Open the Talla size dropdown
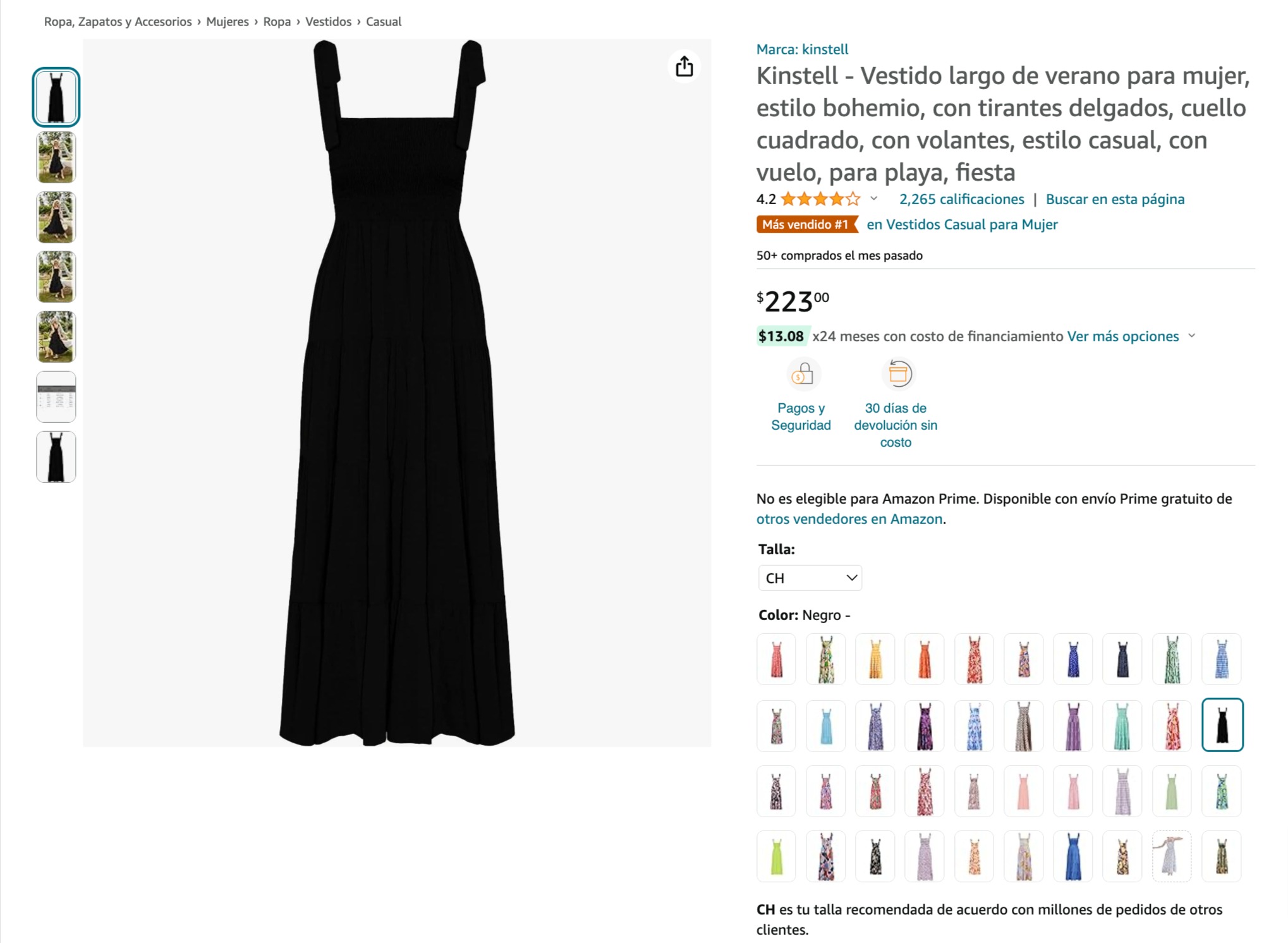The width and height of the screenshot is (1288, 943). [810, 578]
